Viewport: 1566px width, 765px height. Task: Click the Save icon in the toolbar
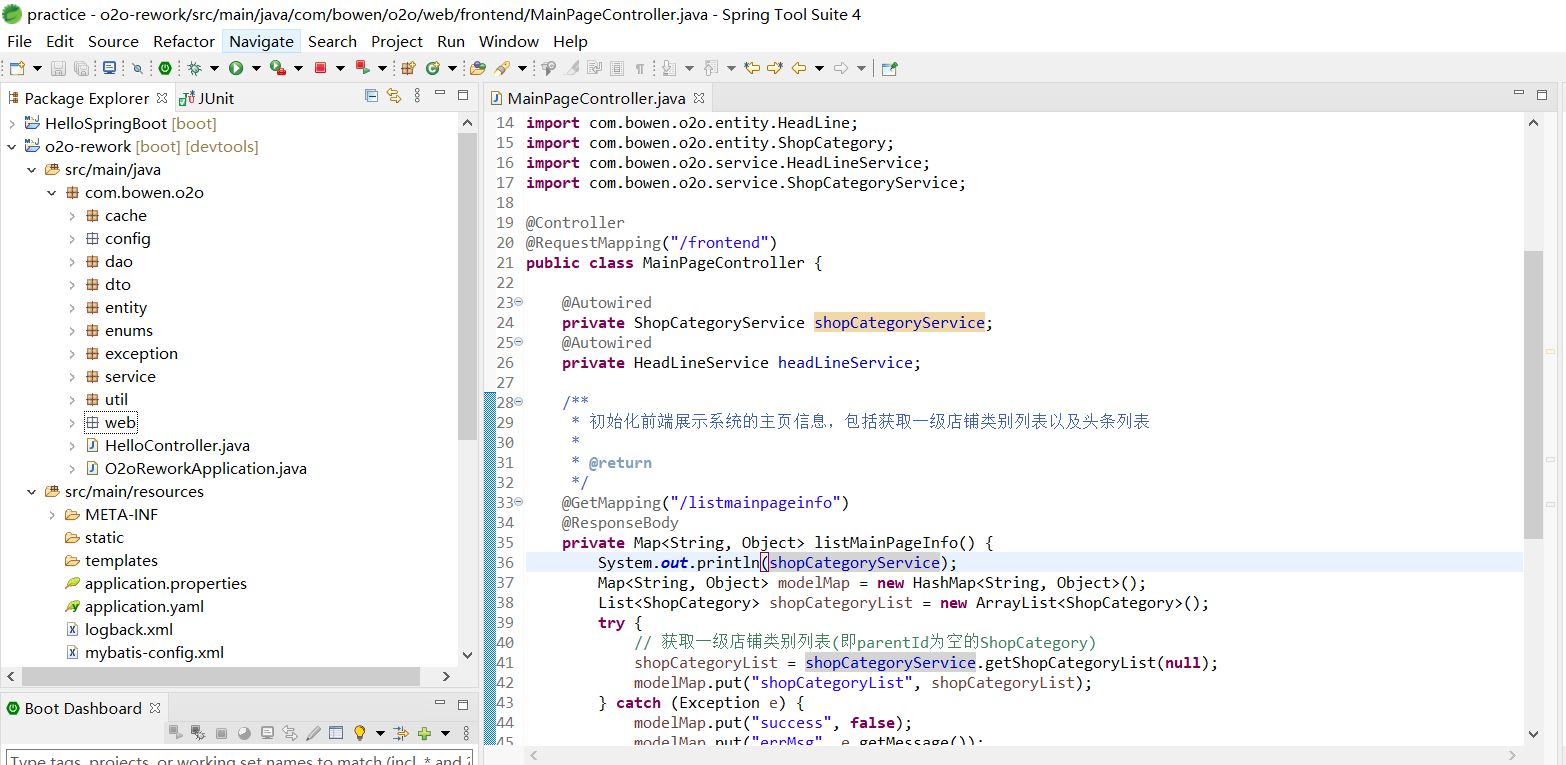click(x=58, y=68)
